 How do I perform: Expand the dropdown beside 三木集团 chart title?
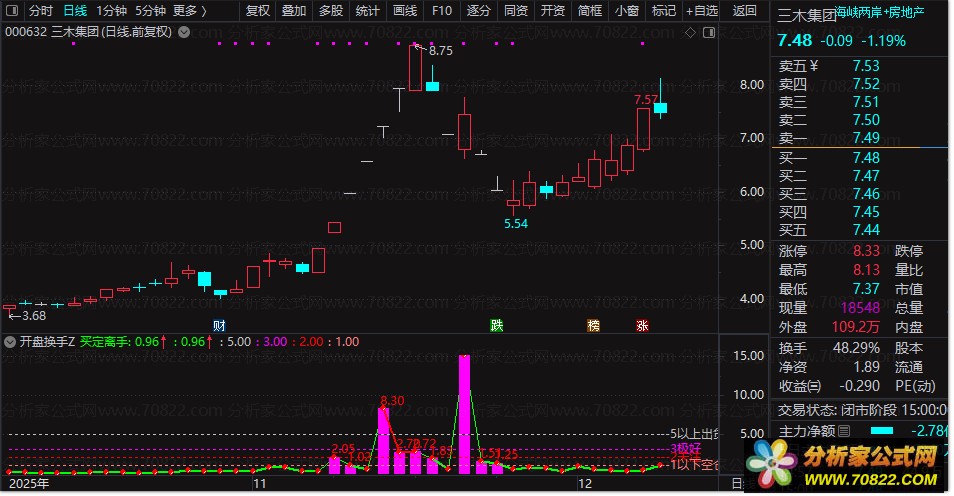tap(184, 32)
